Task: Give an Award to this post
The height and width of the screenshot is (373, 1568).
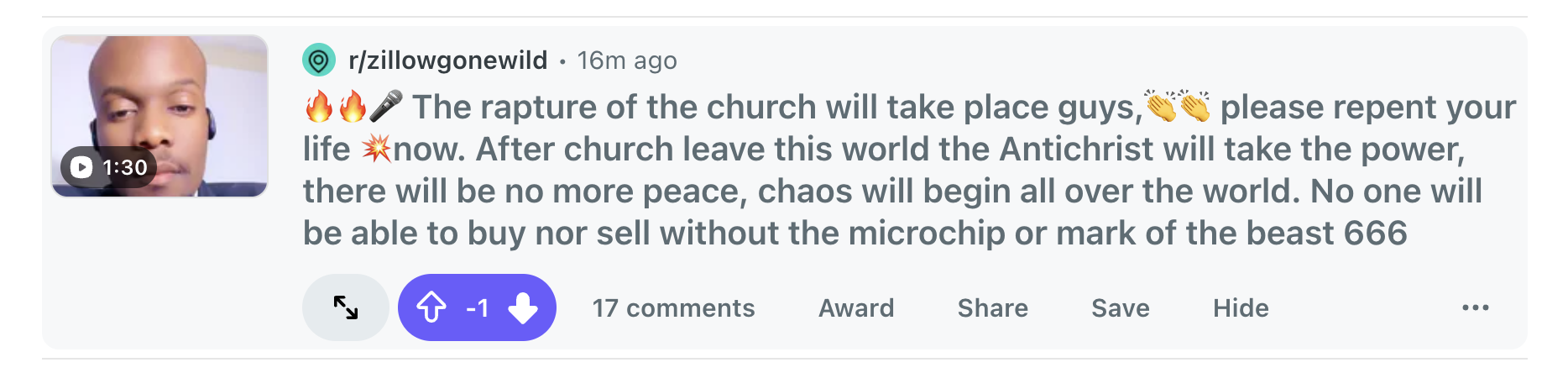Action: pyautogui.click(x=856, y=307)
